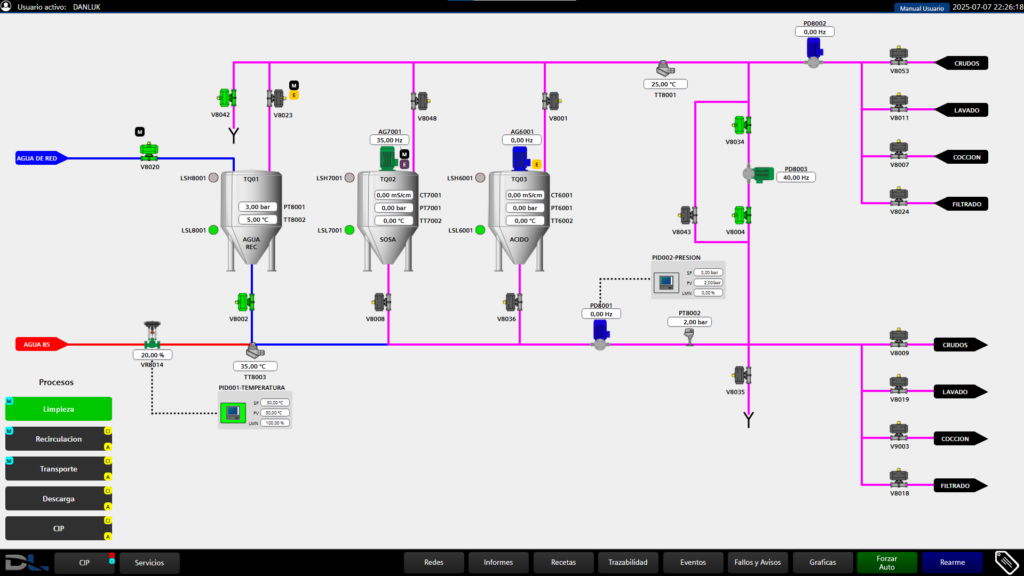This screenshot has width=1024, height=576.
Task: Select valve V8001 above TQ03
Action: 551,101
